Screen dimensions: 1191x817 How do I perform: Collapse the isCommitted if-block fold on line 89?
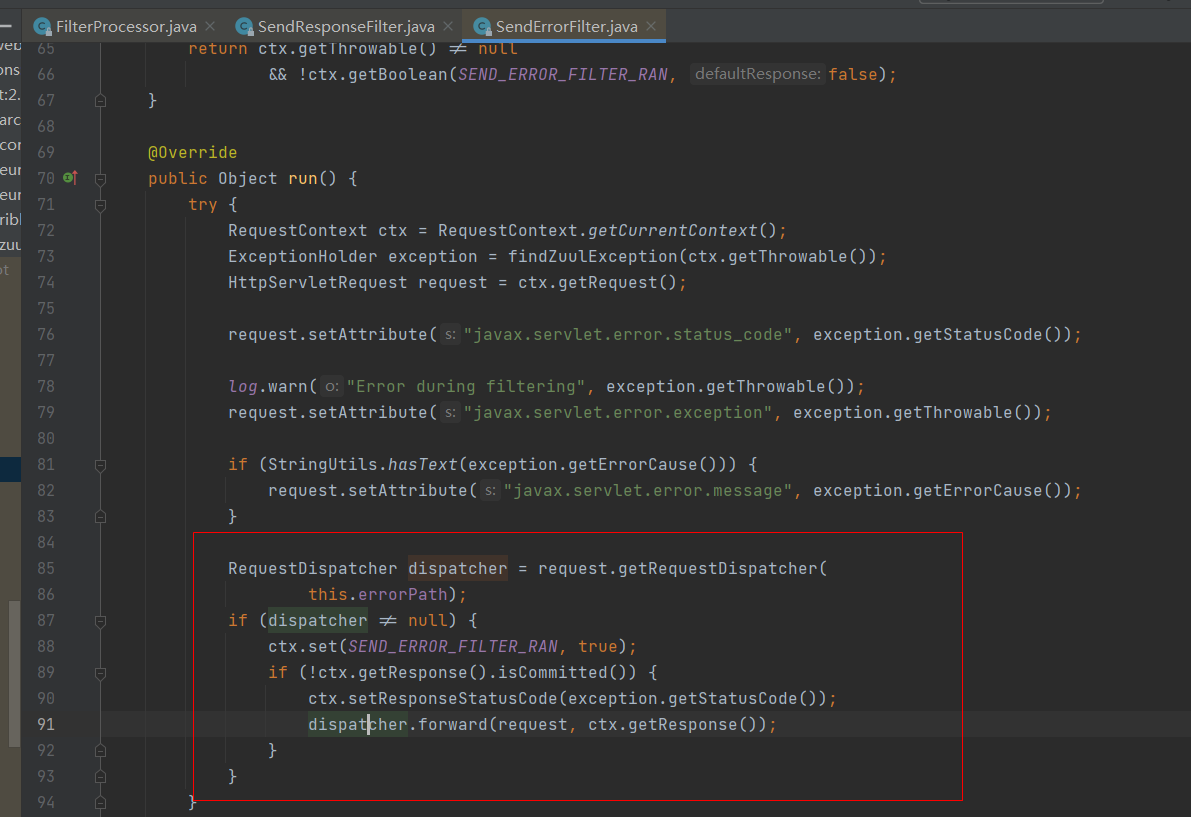click(100, 673)
